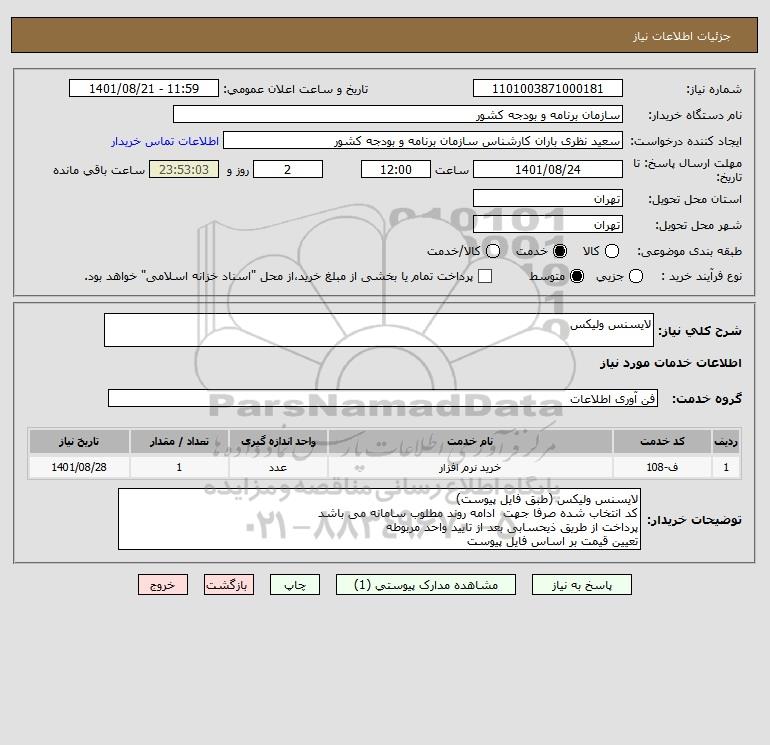Click the deadline time field 12:00
The width and height of the screenshot is (770, 745).
396,169
